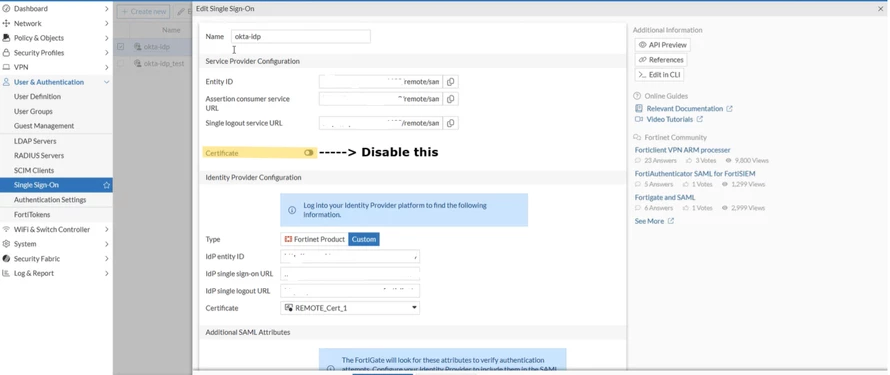Click See More community link

(649, 221)
